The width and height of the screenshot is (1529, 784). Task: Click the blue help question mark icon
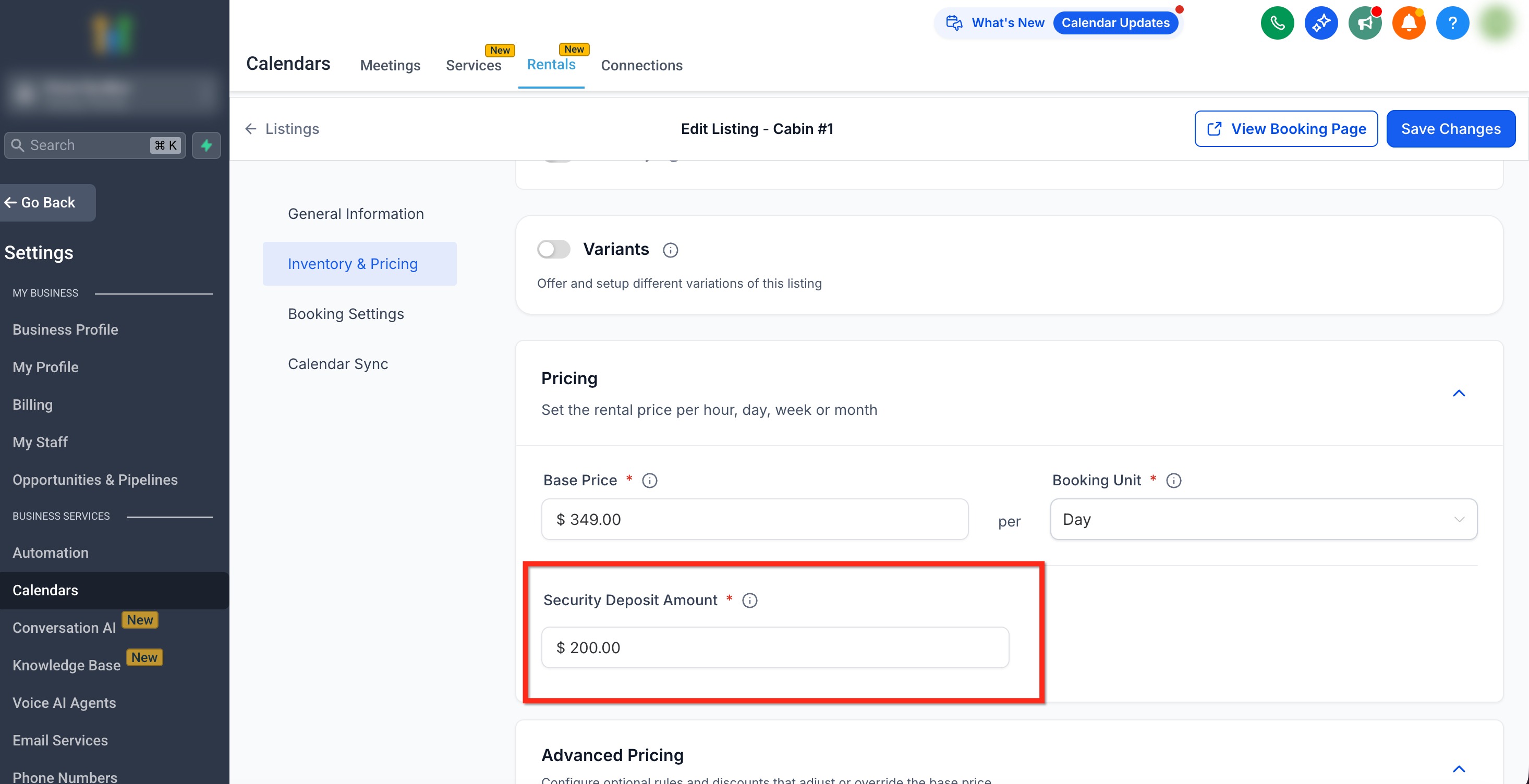tap(1452, 23)
